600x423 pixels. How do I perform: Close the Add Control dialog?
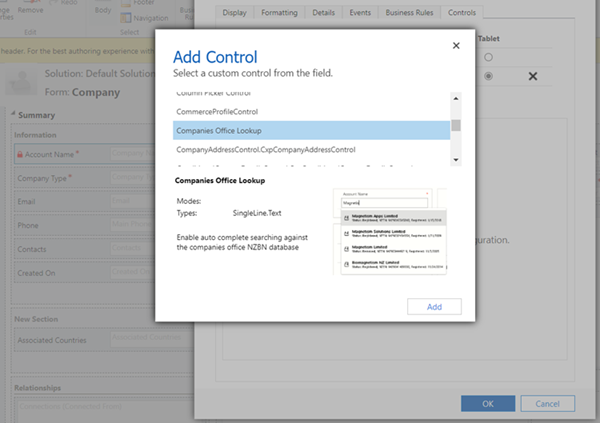pyautogui.click(x=457, y=46)
